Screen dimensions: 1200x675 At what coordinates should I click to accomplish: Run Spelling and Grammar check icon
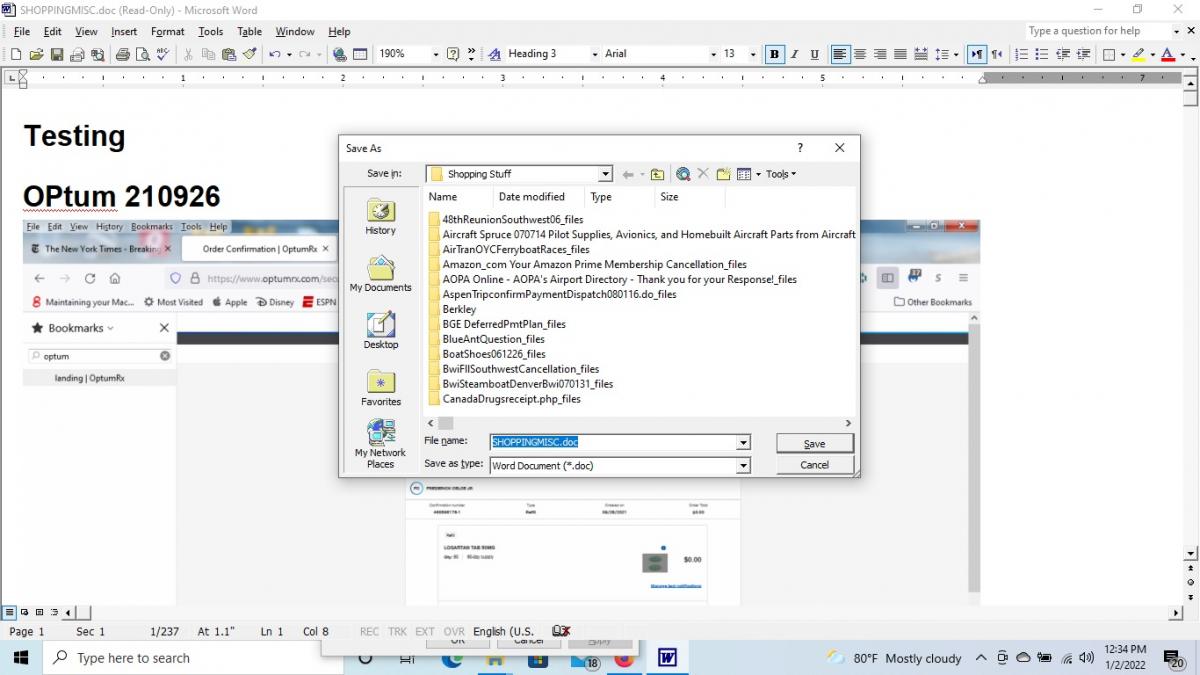tap(163, 54)
